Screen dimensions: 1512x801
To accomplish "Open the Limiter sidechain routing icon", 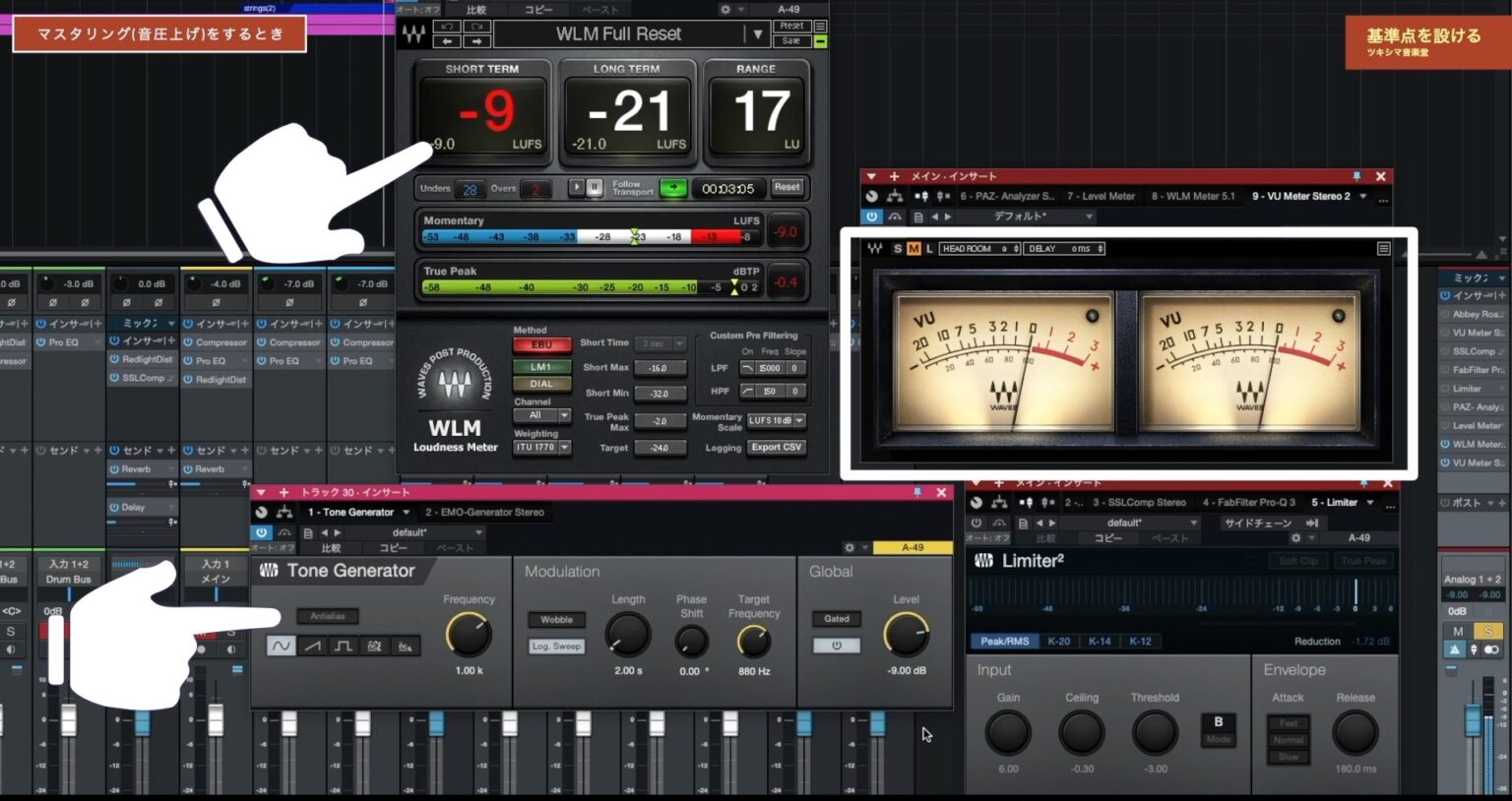I will point(1313,524).
